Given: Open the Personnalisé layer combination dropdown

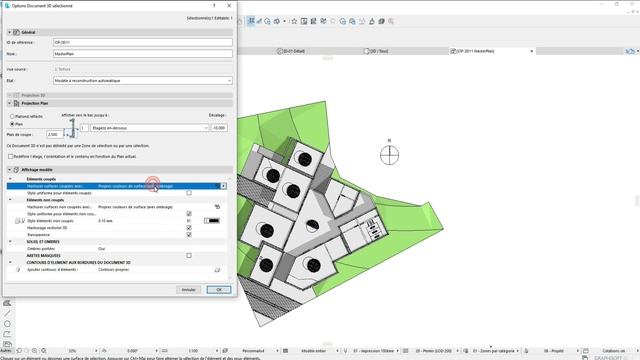Looking at the screenshot, I should click(x=278, y=351).
